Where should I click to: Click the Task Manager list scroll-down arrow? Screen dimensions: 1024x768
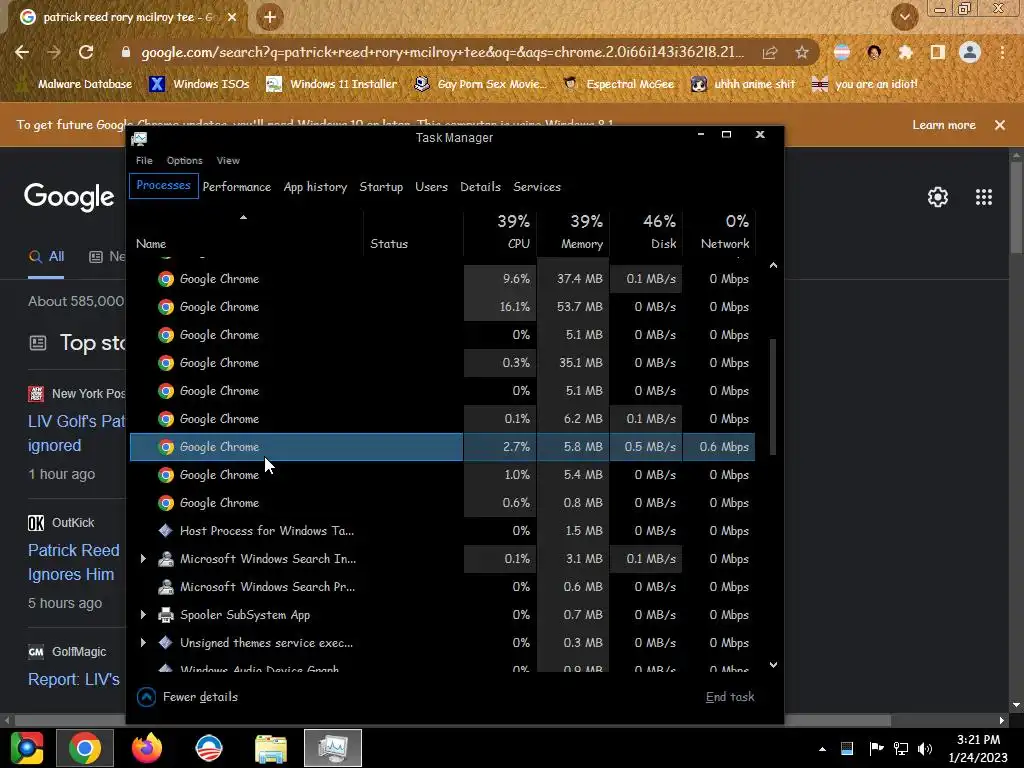coord(773,665)
